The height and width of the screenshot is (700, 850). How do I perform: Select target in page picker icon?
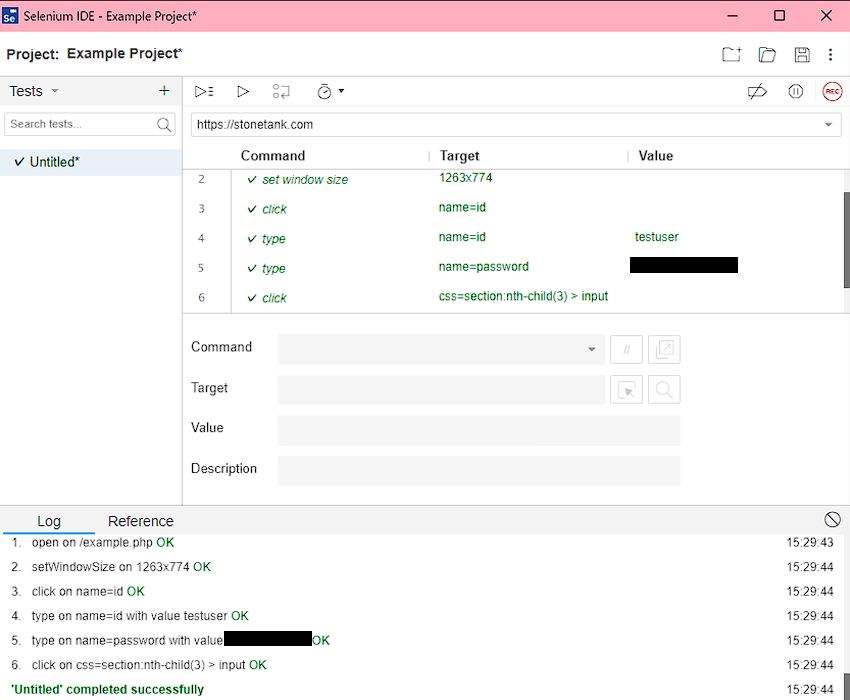click(x=626, y=389)
